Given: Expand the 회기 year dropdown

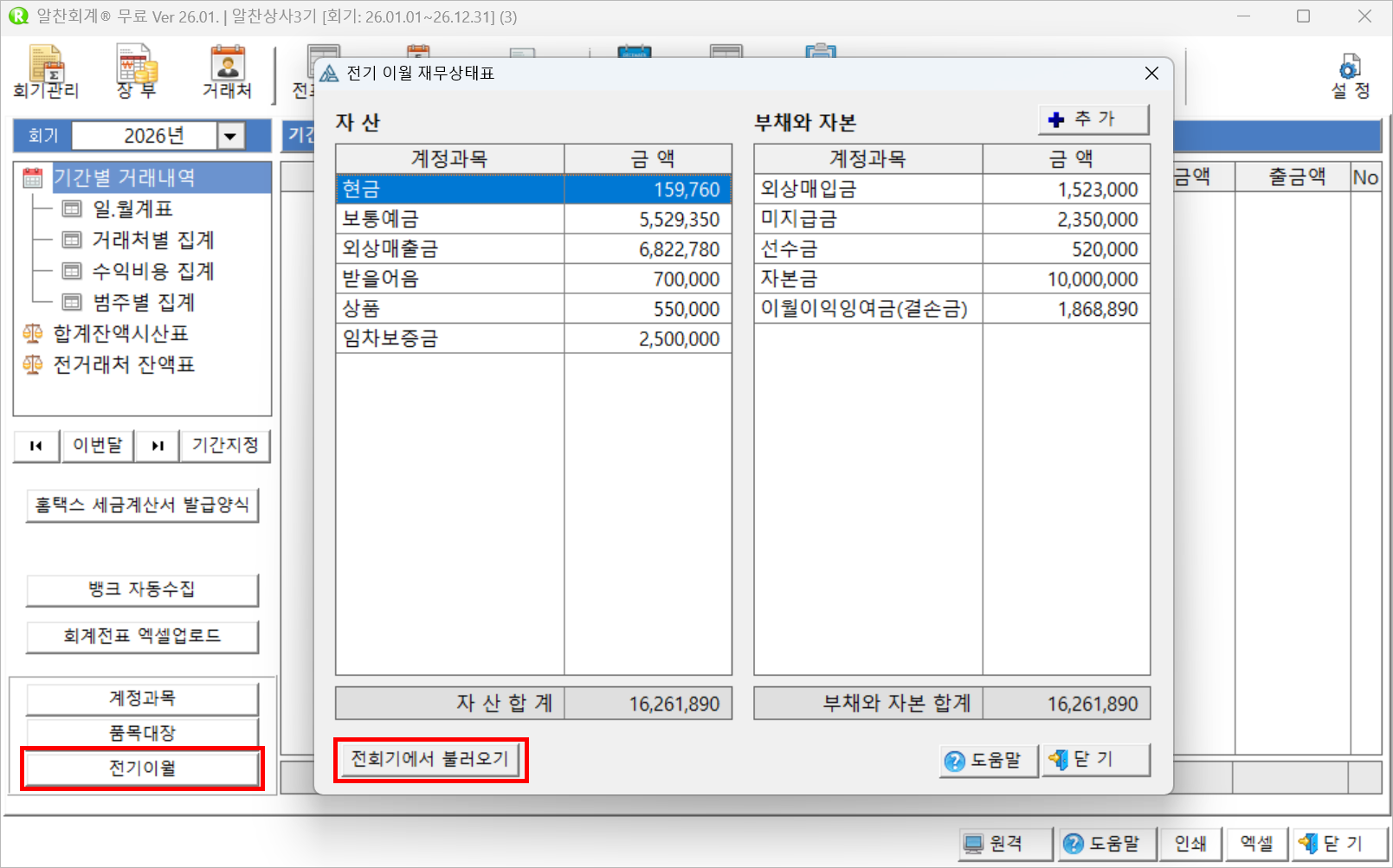Looking at the screenshot, I should point(230,136).
